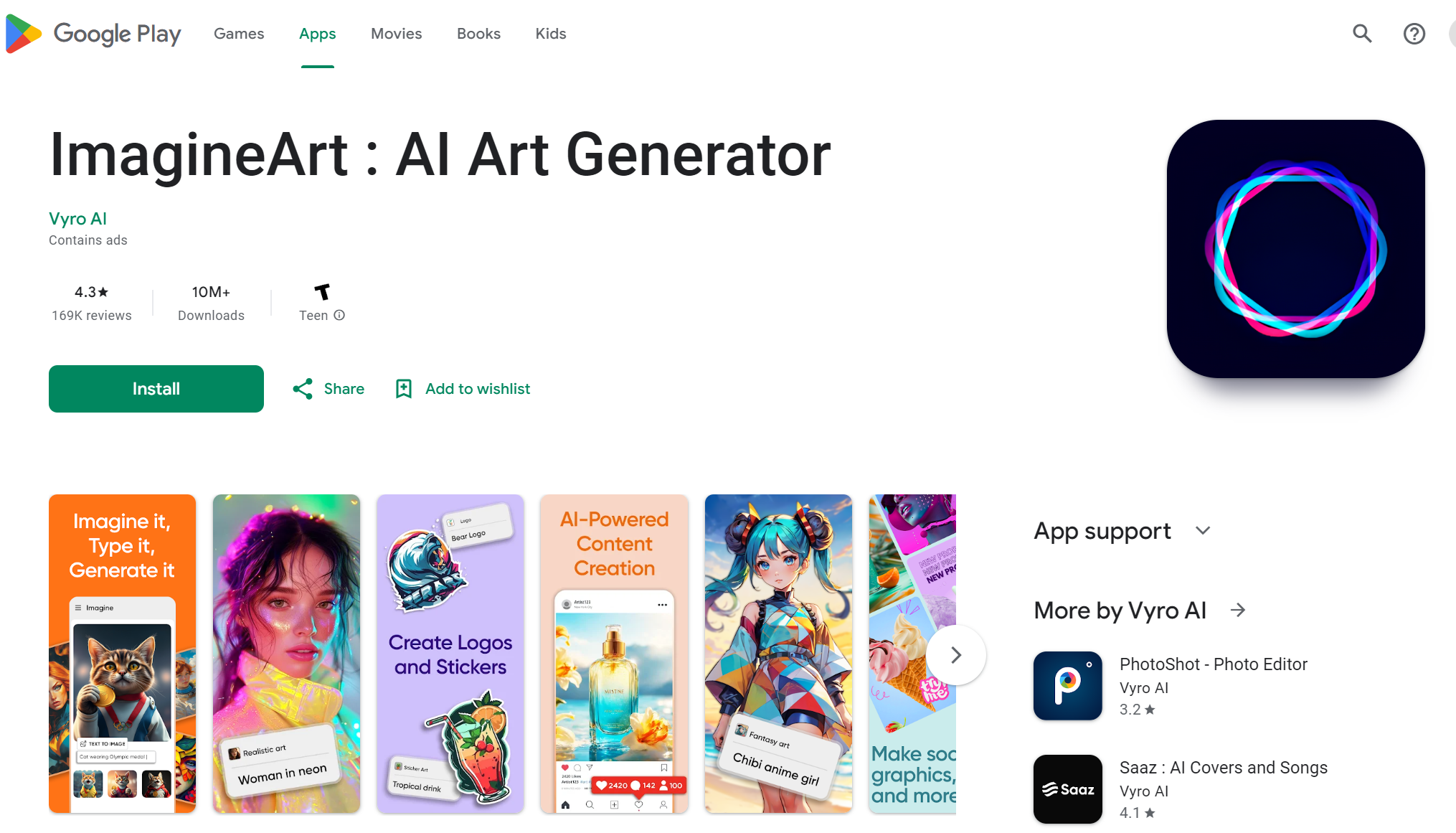Viewport: 1456px width, 833px height.
Task: Click the Add to wishlist bookmark icon
Action: 403,388
